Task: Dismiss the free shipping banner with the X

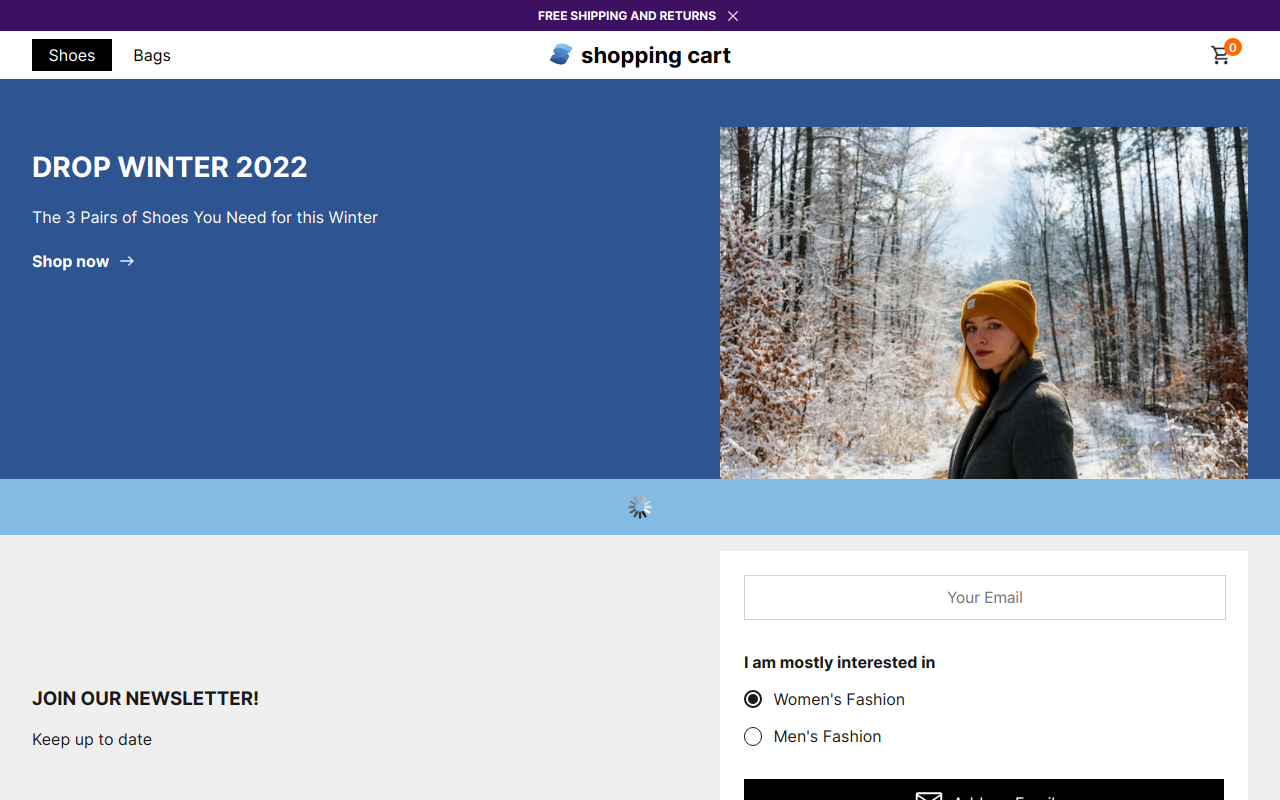Action: tap(733, 16)
